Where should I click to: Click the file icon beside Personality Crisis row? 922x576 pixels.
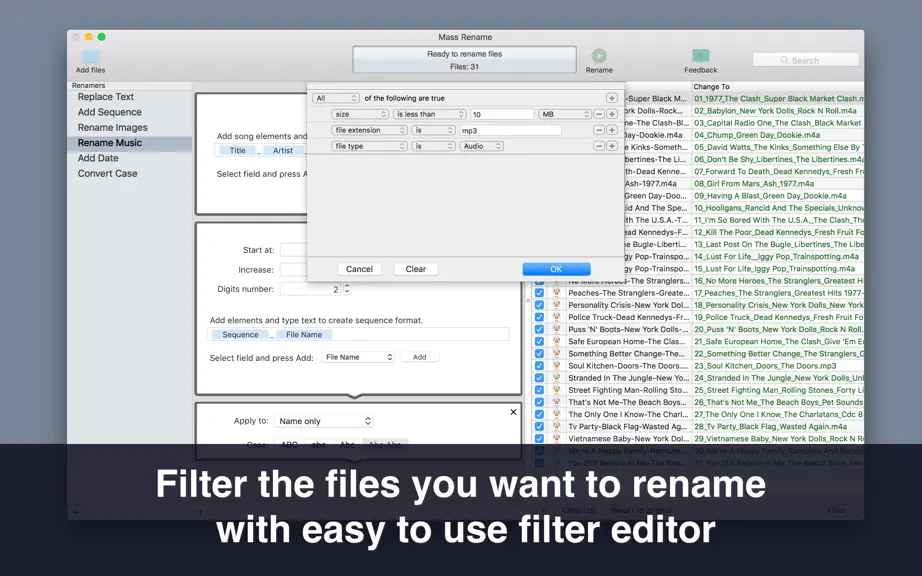(x=556, y=305)
